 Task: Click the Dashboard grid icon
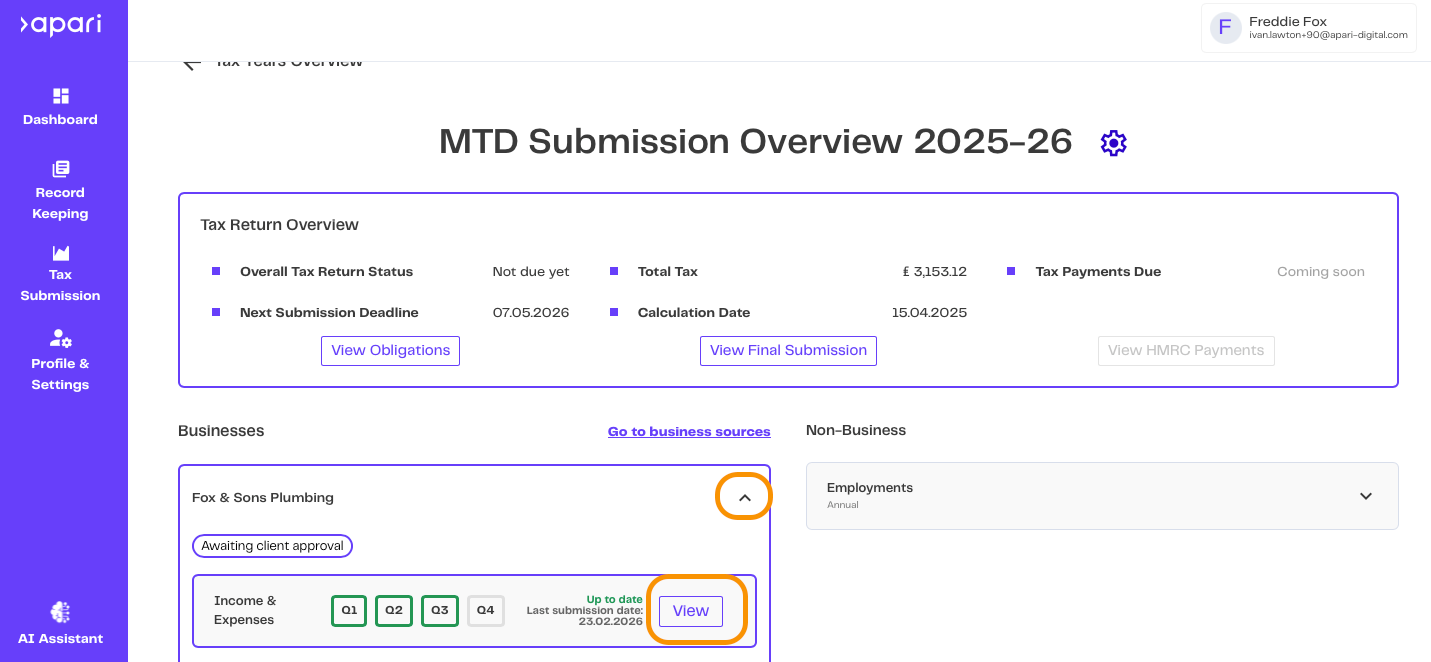[x=61, y=96]
